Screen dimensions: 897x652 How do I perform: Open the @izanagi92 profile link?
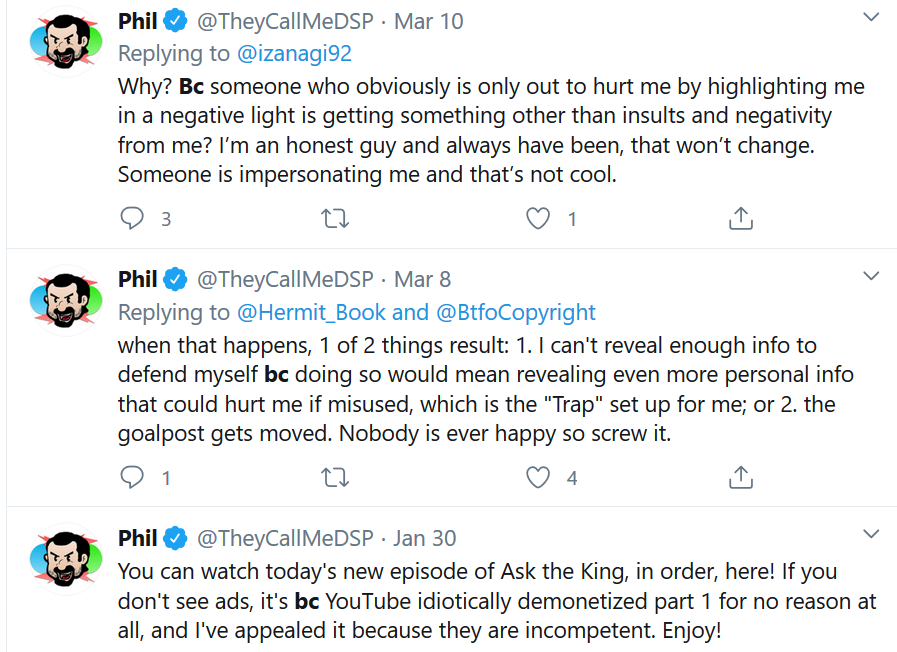click(294, 53)
